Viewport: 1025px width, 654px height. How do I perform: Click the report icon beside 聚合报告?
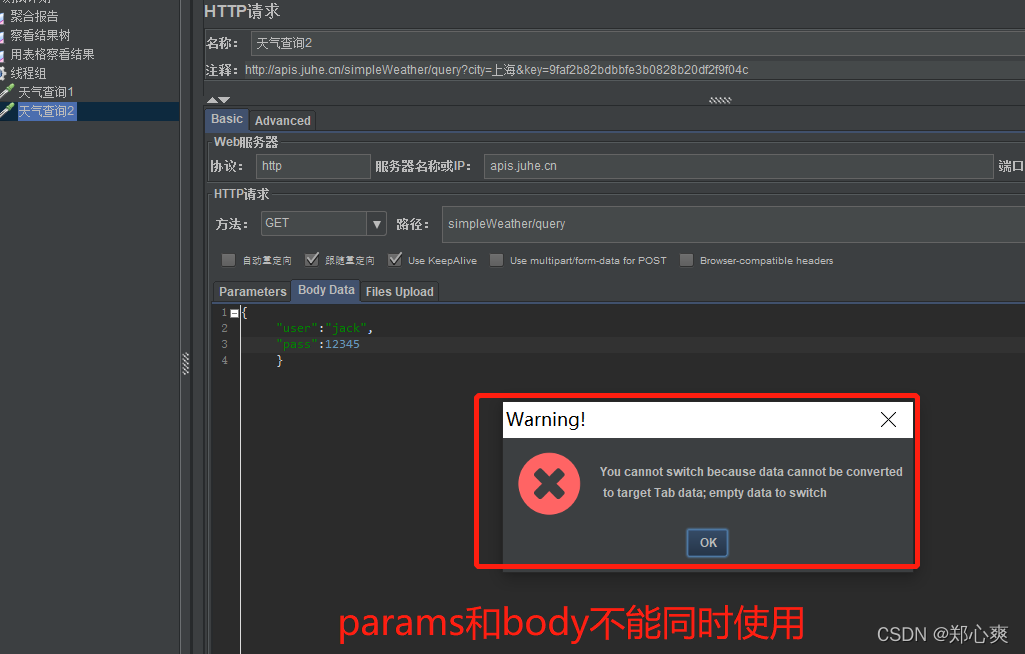(2, 16)
